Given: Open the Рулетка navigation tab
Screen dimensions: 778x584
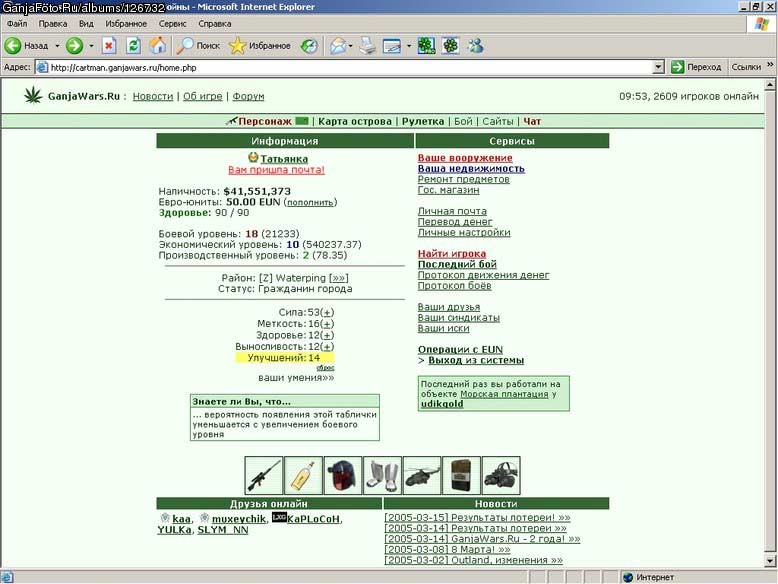Looking at the screenshot, I should (x=423, y=121).
